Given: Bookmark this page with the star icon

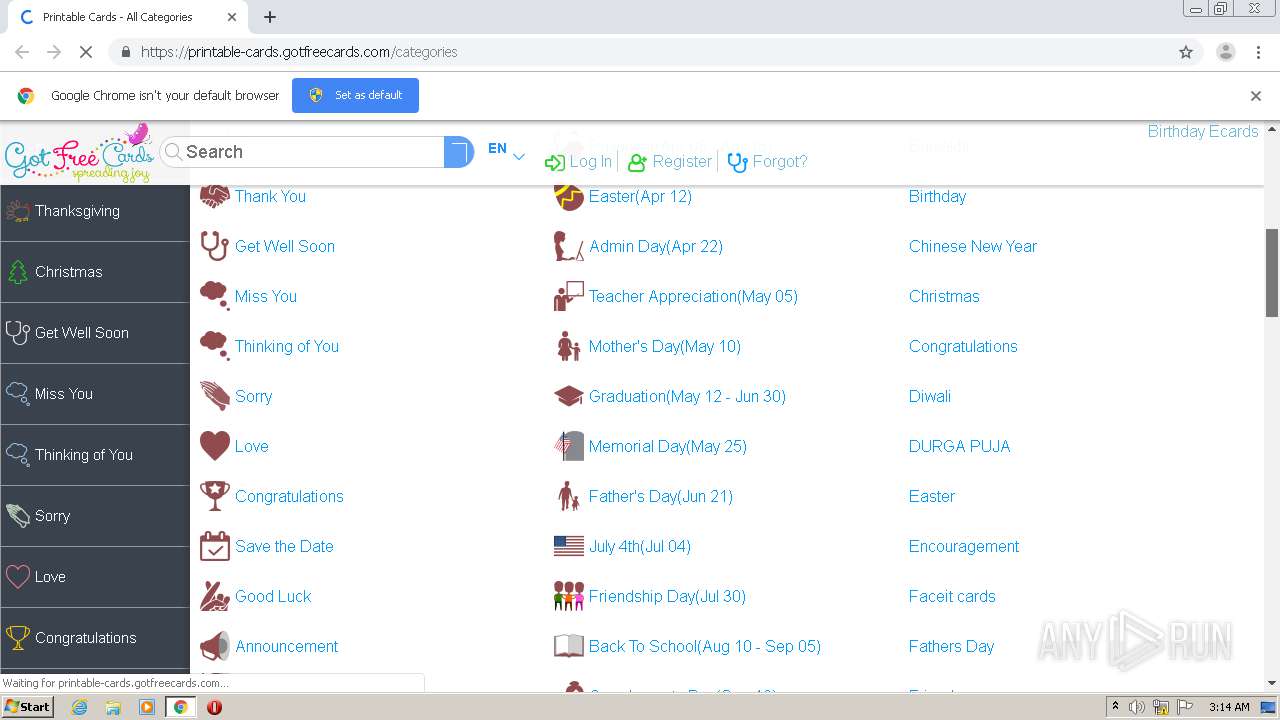Looking at the screenshot, I should [x=1186, y=52].
